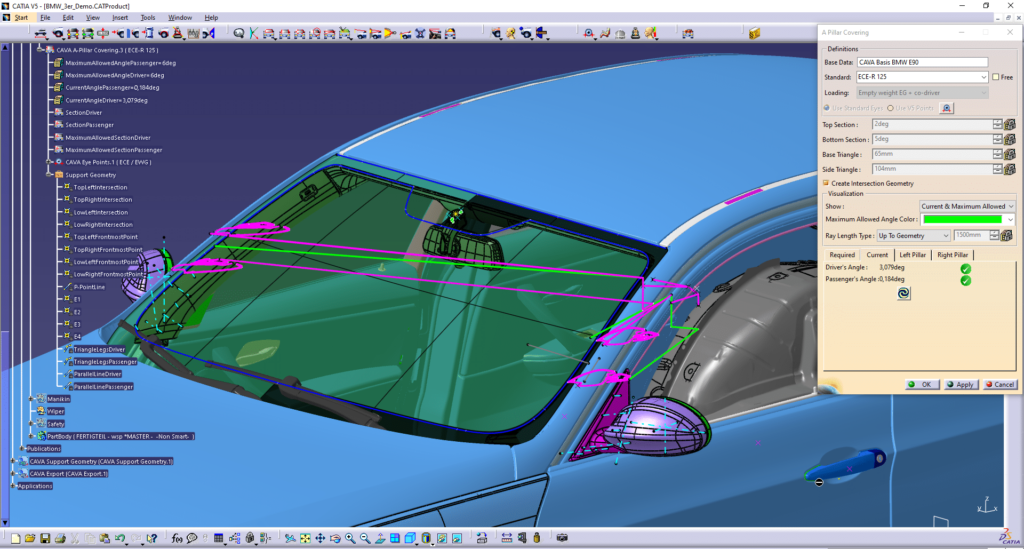Click the Zoom Out magnifier icon

pos(365,539)
